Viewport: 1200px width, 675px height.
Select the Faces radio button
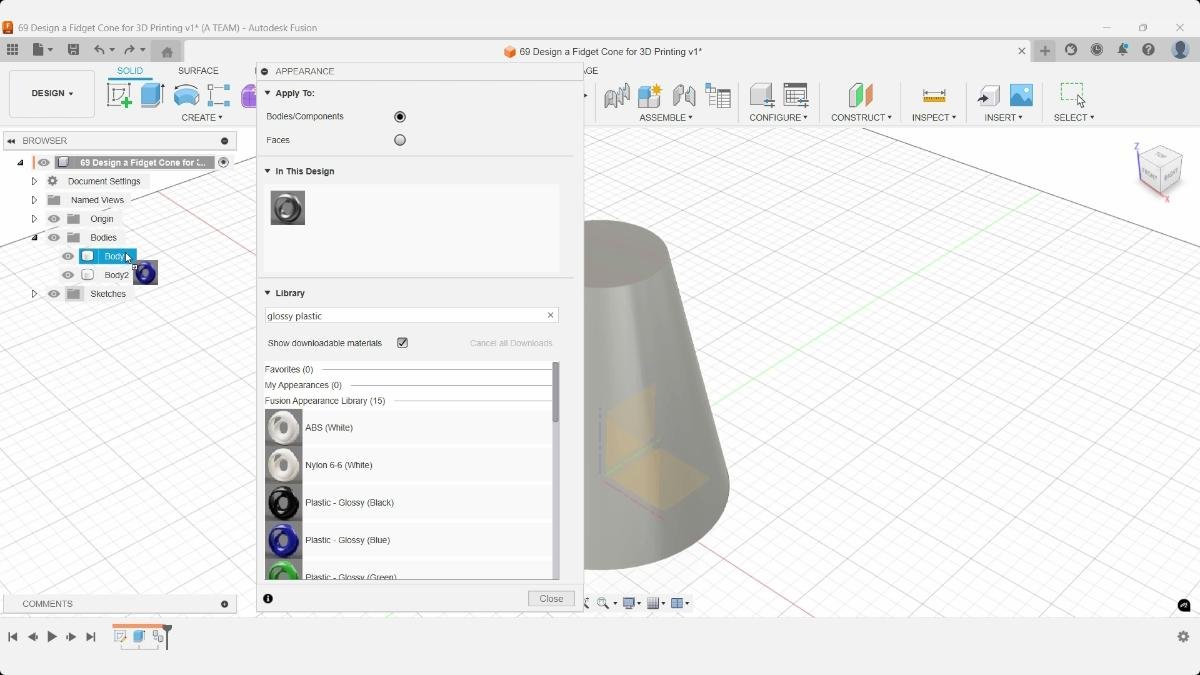pos(400,140)
